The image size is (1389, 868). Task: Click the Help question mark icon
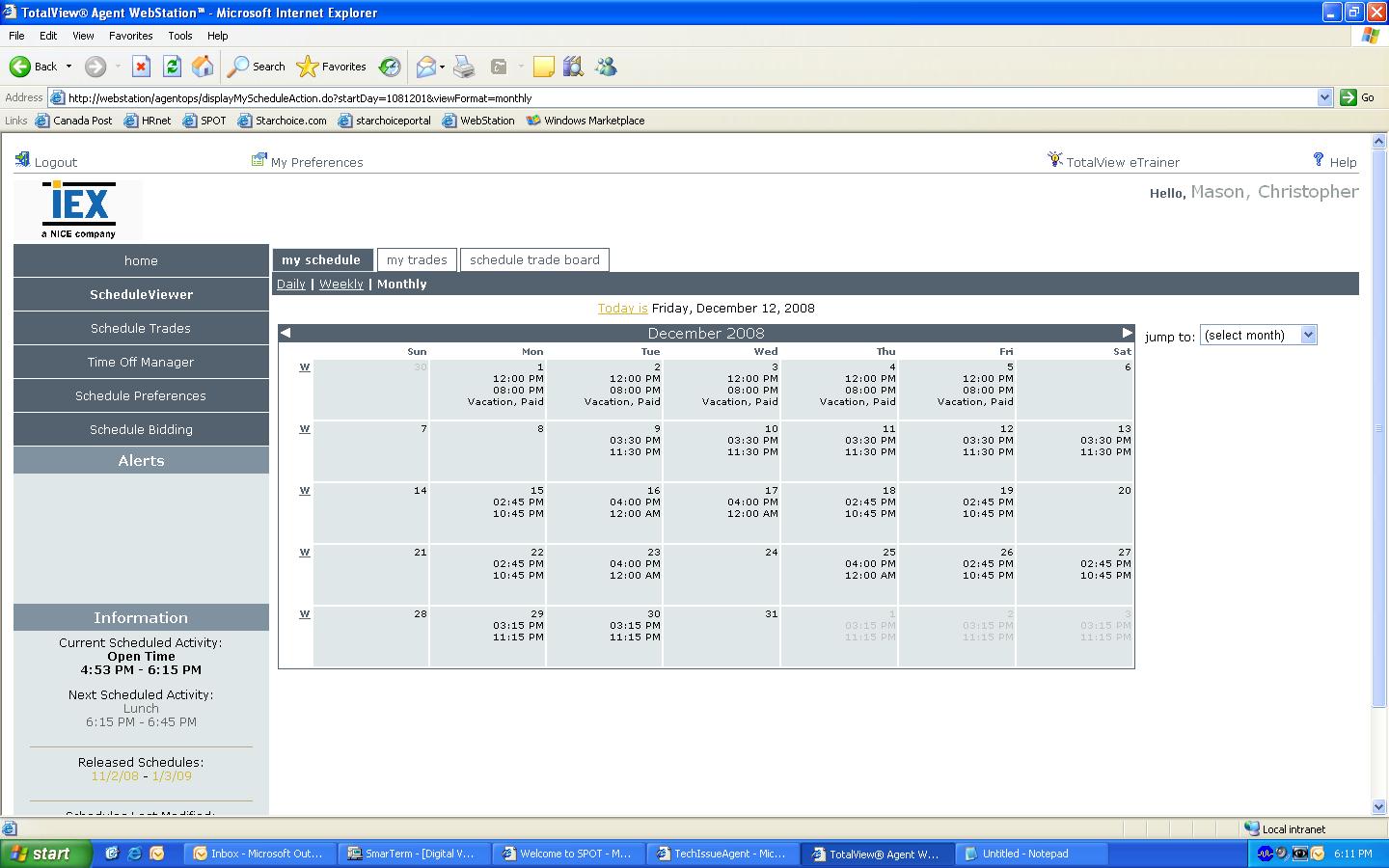1319,160
